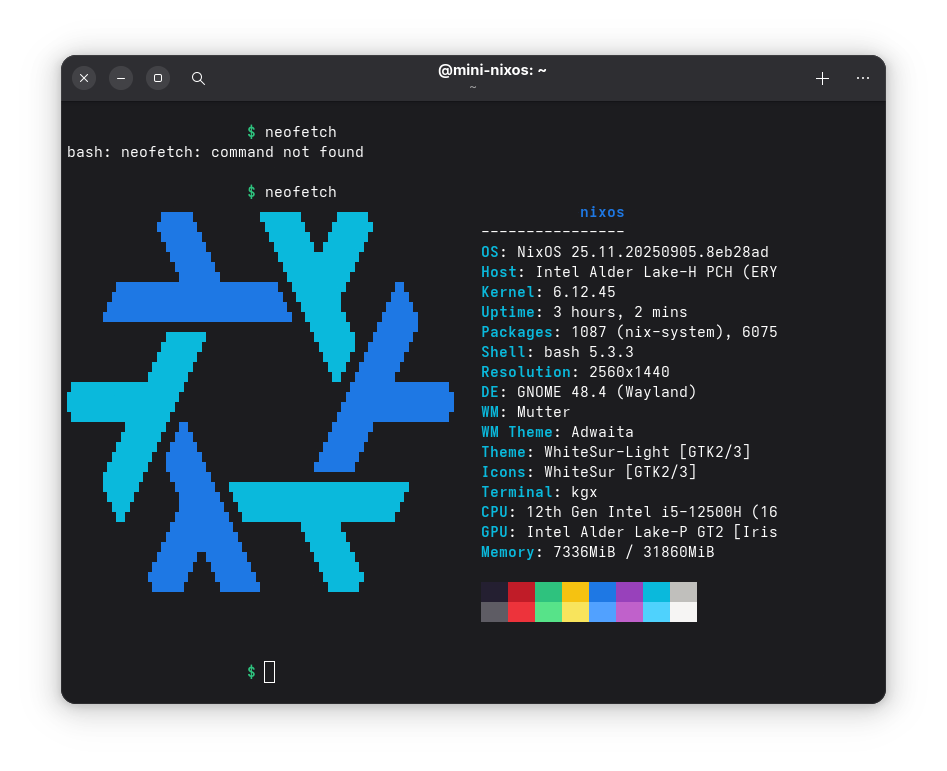Image resolution: width=947 pixels, height=771 pixels.
Task: Click the green color block in top row
Action: click(548, 592)
